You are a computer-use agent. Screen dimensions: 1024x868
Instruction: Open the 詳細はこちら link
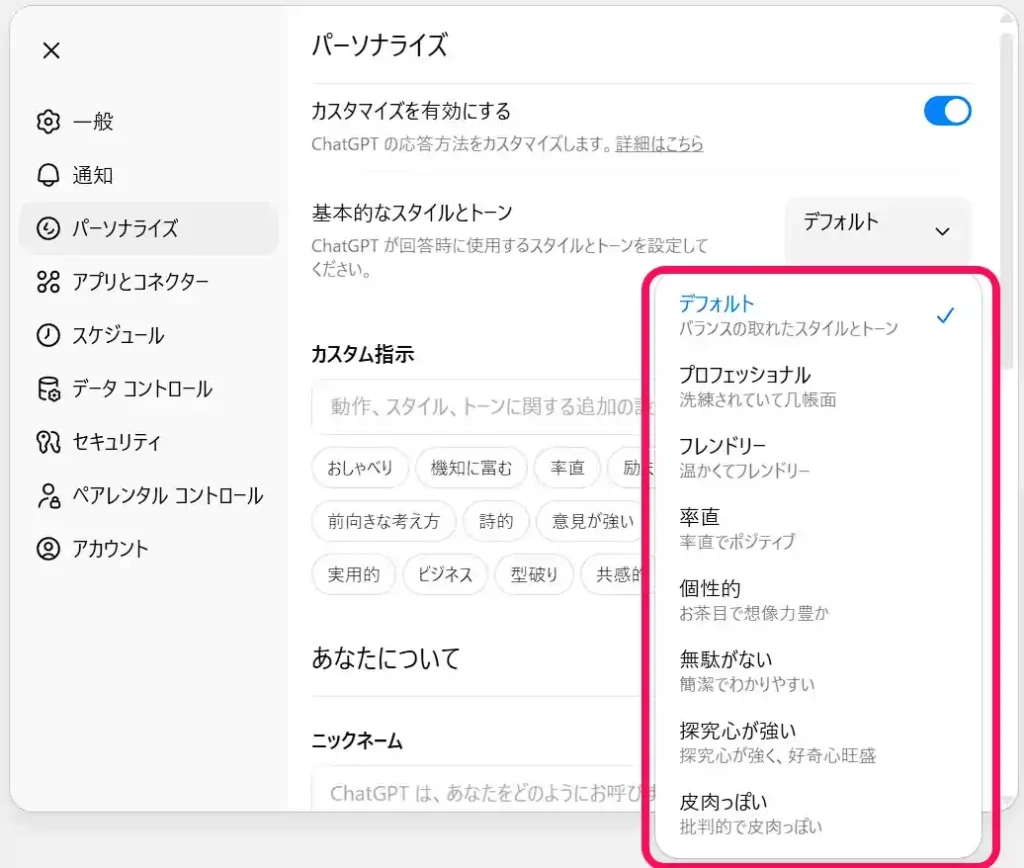[x=659, y=144]
